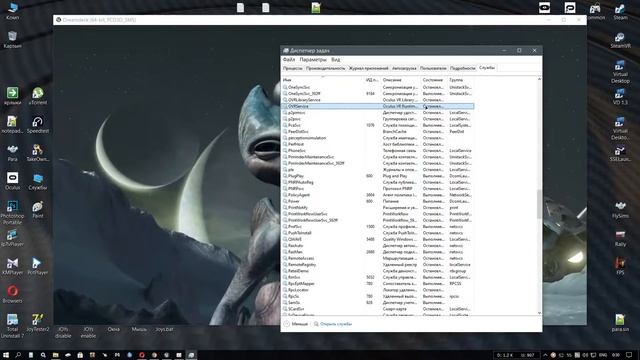This screenshot has height=360, width=640.
Task: Open the Recycle Bin icon
Action: (x=12, y=40)
